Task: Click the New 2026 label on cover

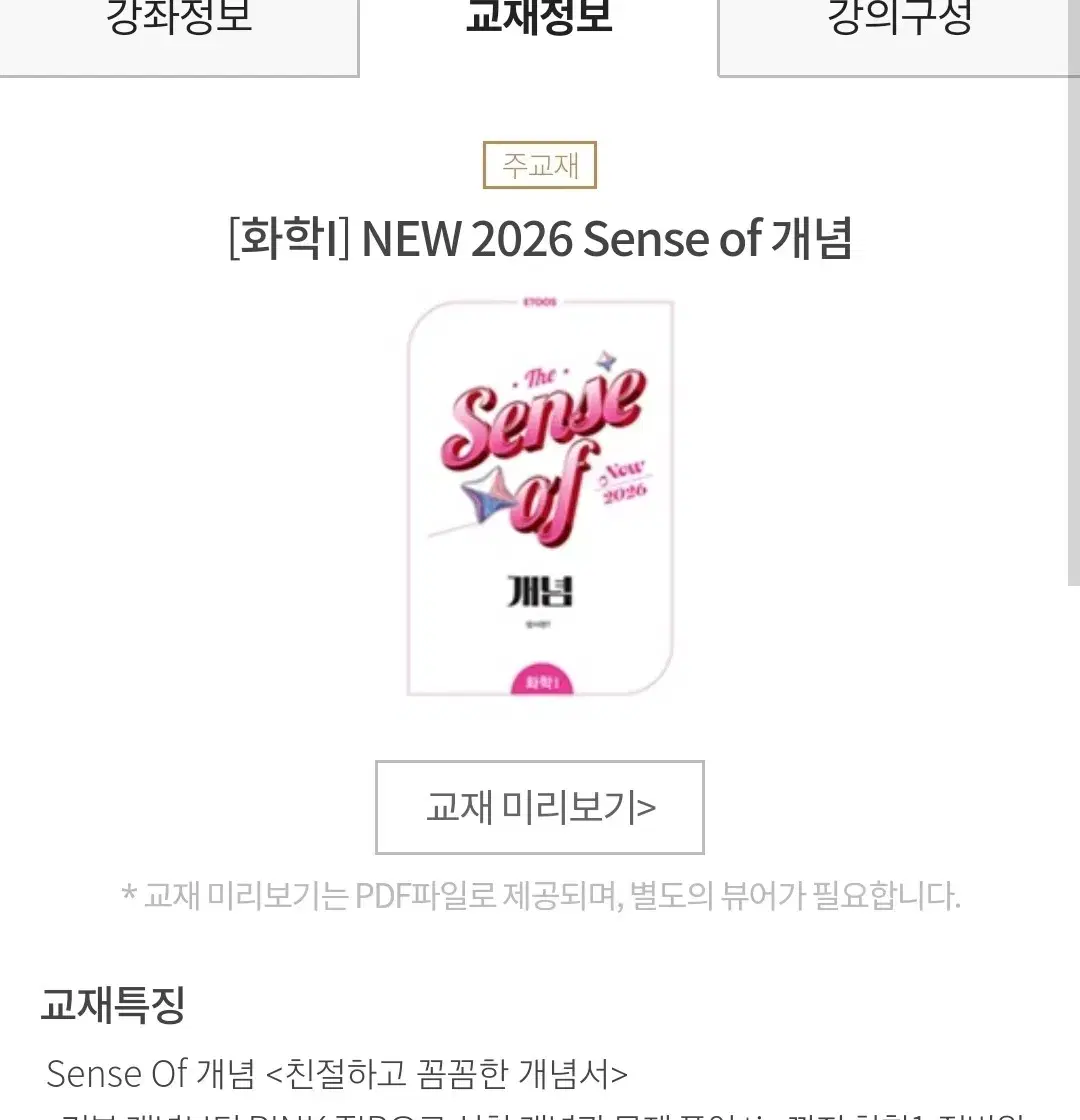Action: 624,481
